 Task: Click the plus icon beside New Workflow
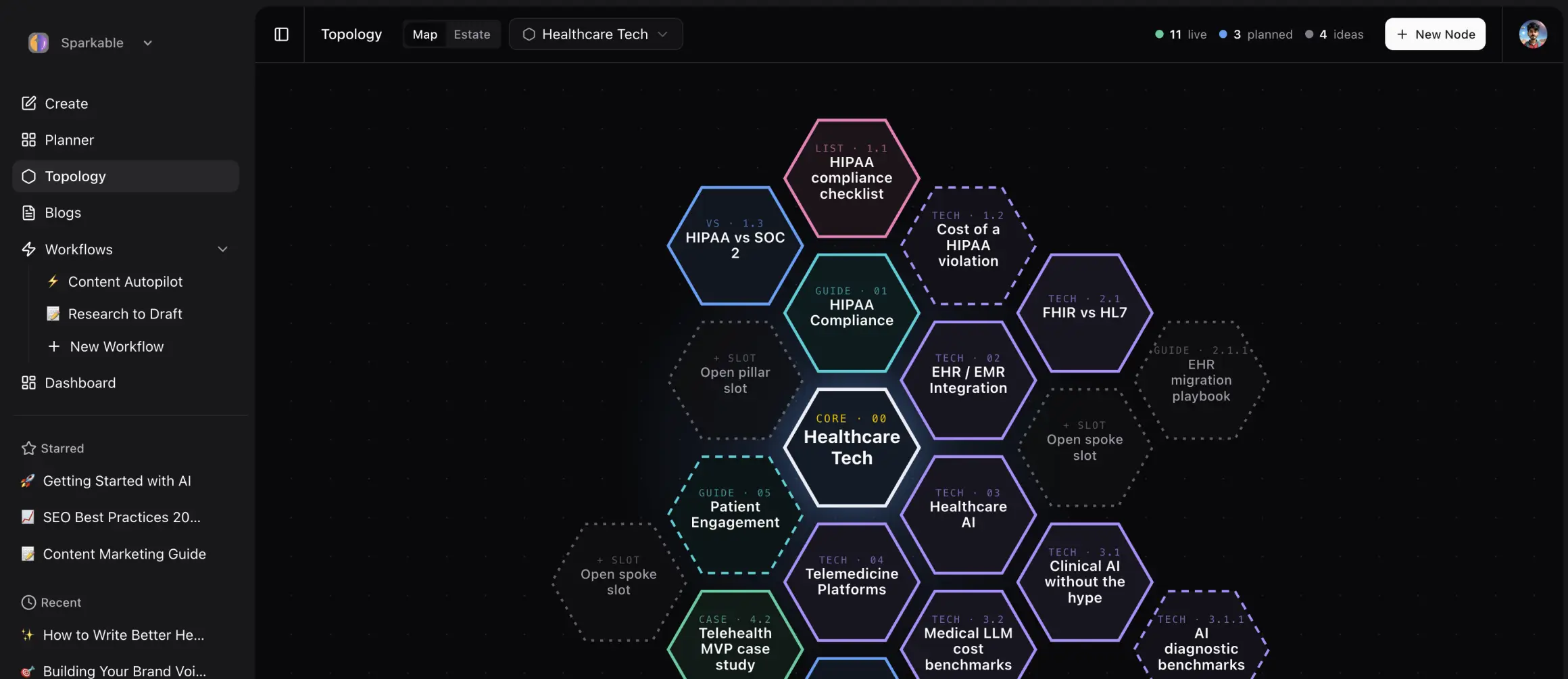click(x=54, y=346)
